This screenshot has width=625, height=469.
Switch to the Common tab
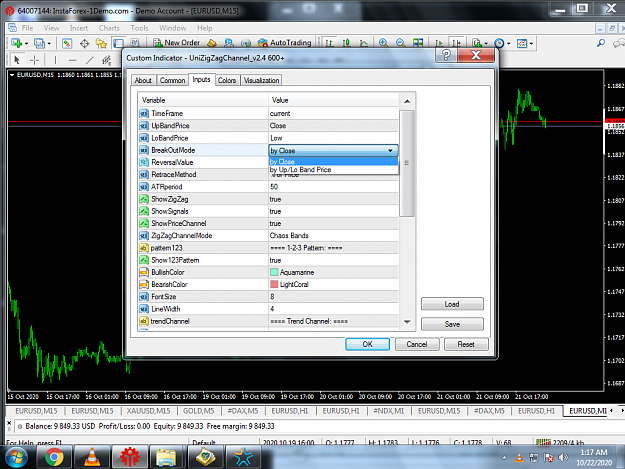172,80
